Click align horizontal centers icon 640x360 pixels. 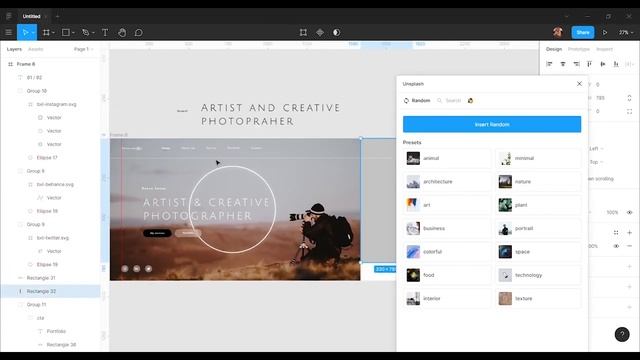pos(563,64)
